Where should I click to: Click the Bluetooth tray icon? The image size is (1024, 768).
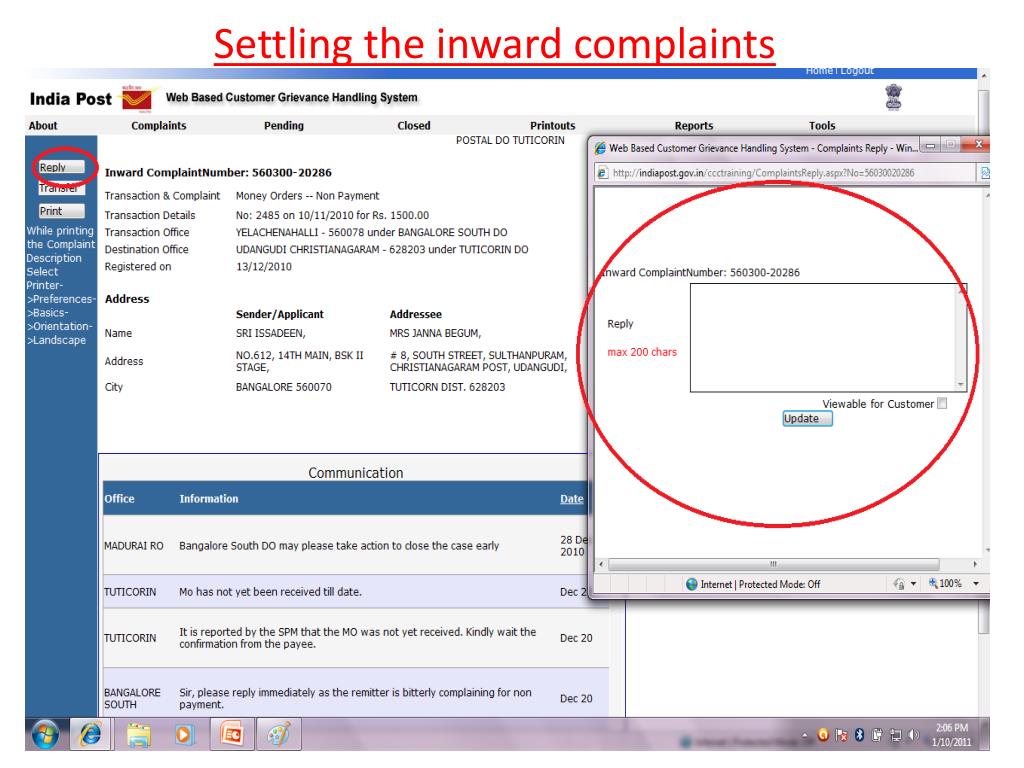point(859,735)
